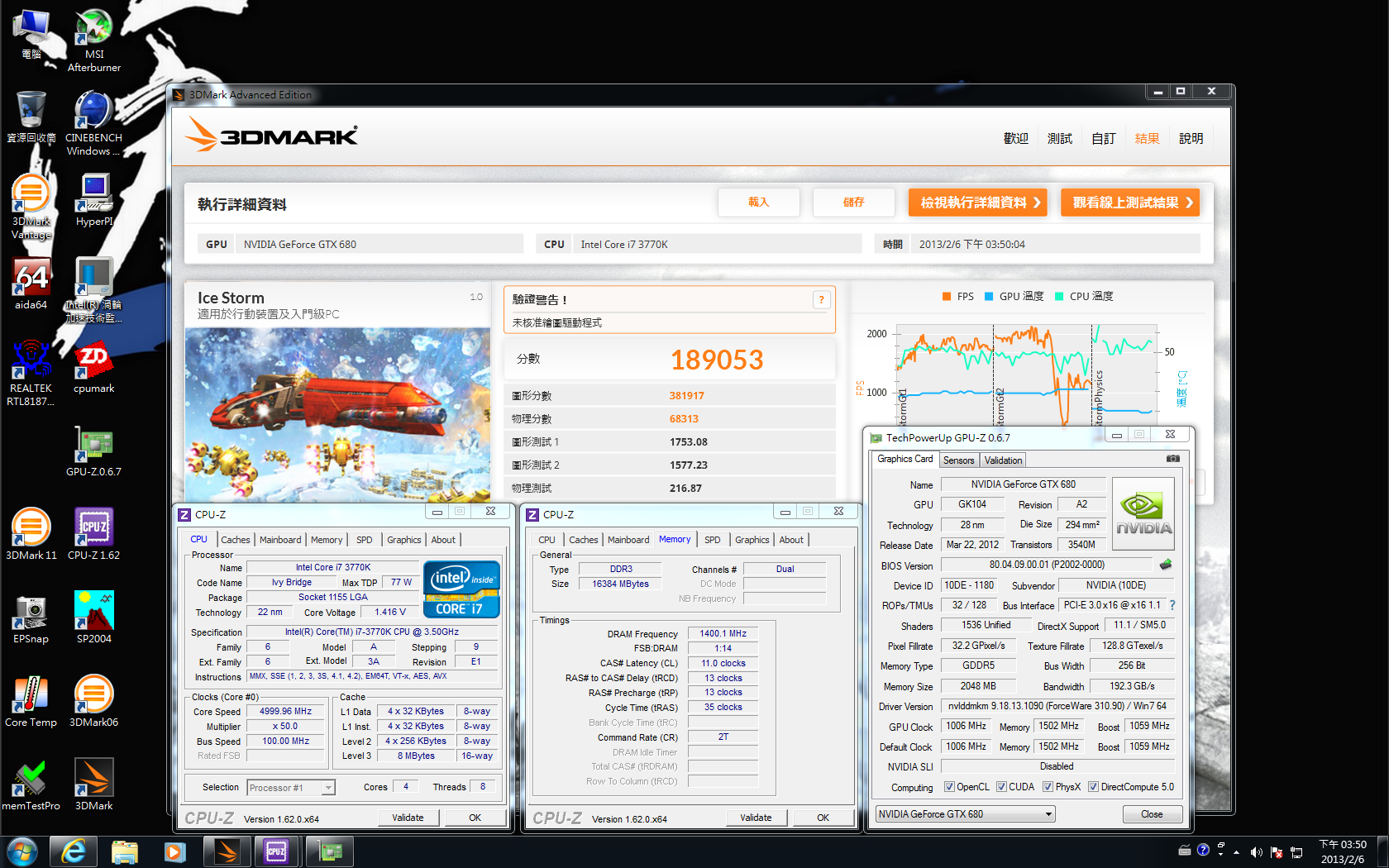Show hidden system tray icons
The image size is (1389, 868).
[1236, 852]
